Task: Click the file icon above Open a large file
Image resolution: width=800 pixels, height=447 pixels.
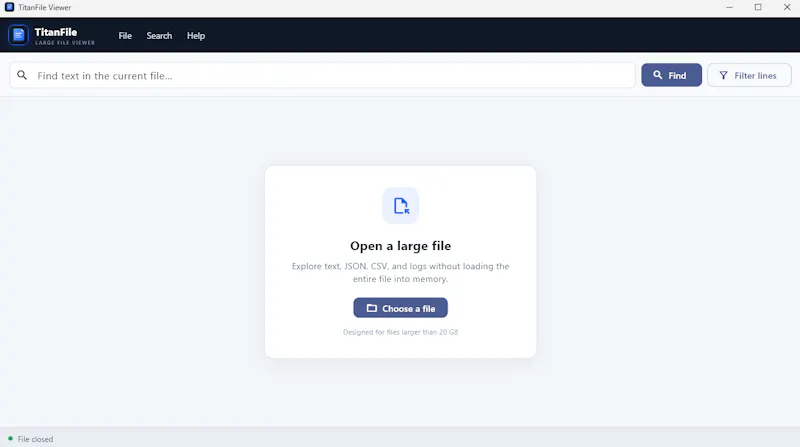Action: pos(401,206)
